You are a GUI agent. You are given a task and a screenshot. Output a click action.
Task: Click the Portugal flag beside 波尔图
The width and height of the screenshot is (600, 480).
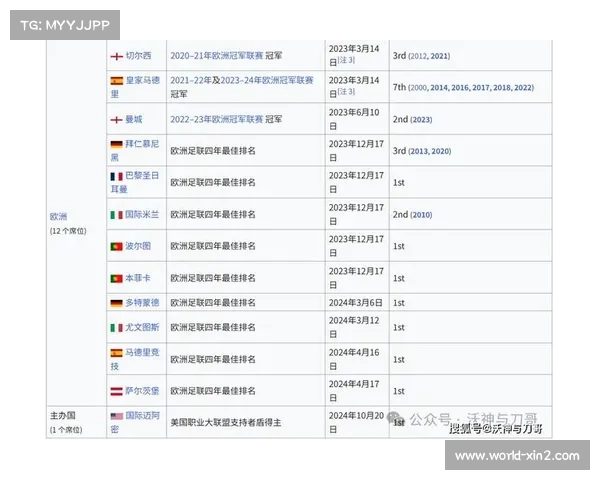[x=116, y=247]
